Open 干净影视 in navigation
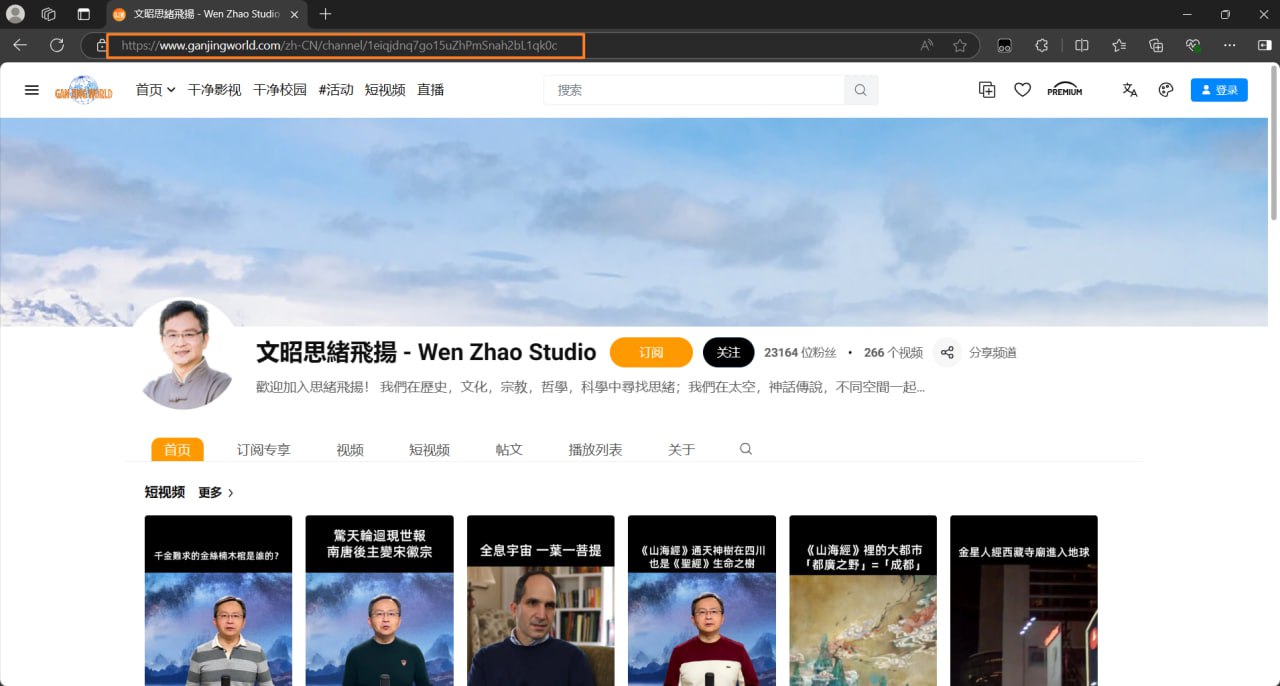Image resolution: width=1280 pixels, height=686 pixels. coord(215,90)
